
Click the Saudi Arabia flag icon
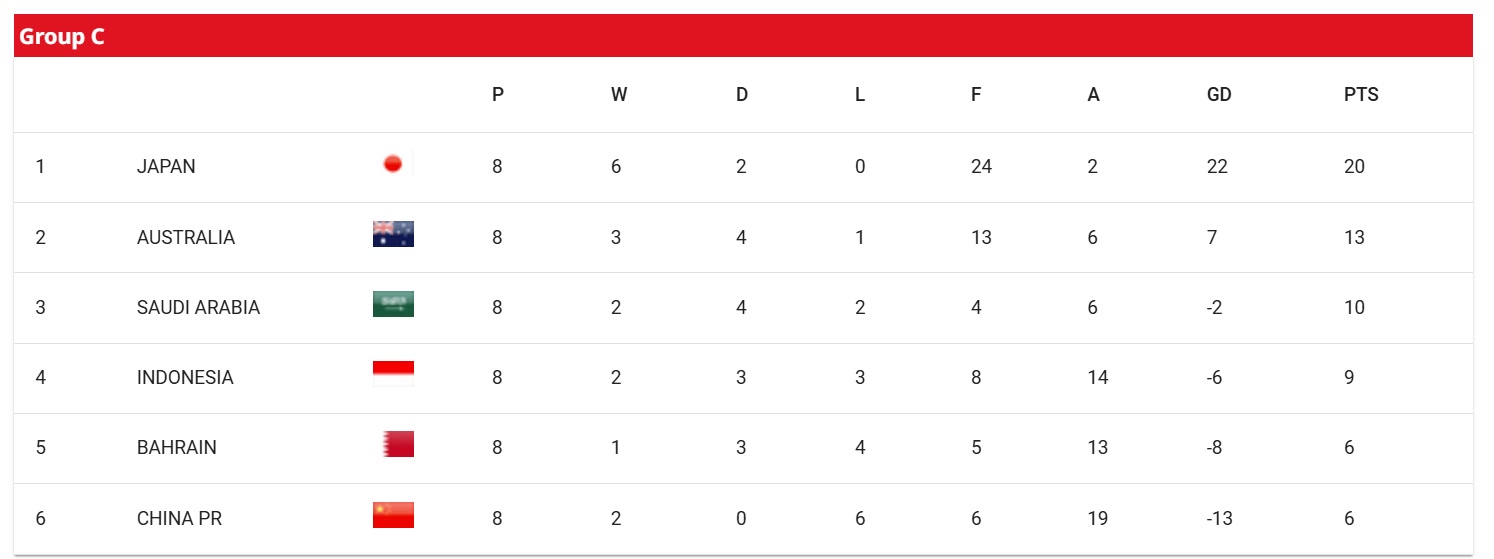point(393,304)
